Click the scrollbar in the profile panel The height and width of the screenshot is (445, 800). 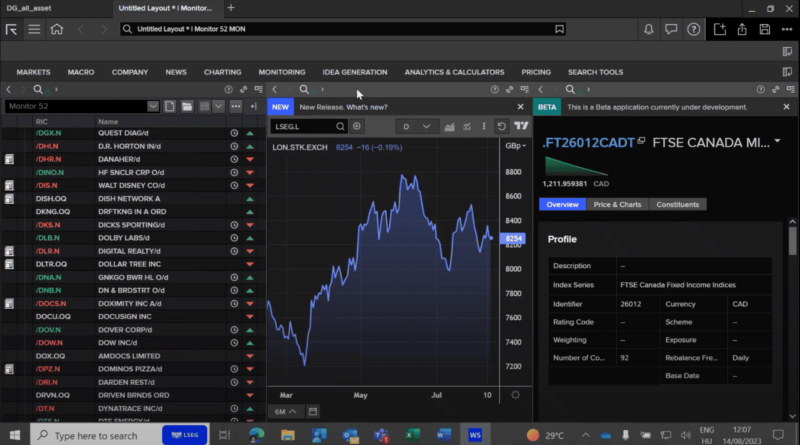click(x=792, y=240)
